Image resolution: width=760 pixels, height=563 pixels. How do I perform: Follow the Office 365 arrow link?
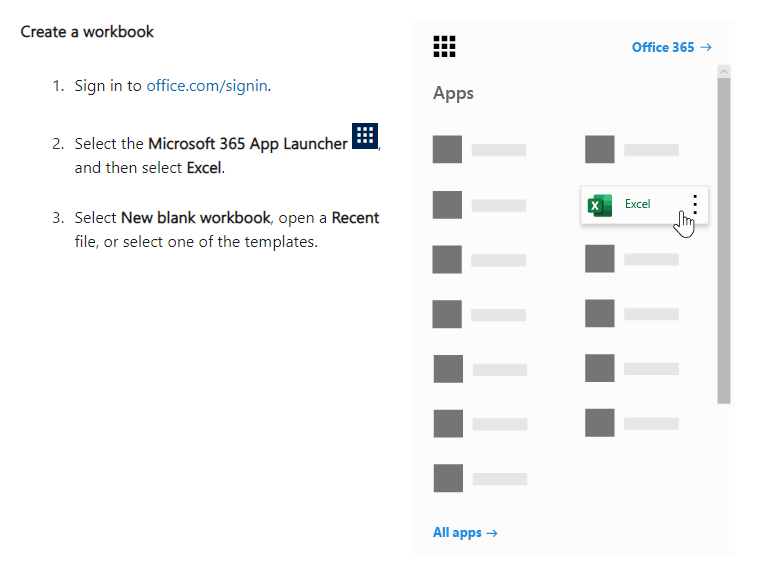point(672,47)
